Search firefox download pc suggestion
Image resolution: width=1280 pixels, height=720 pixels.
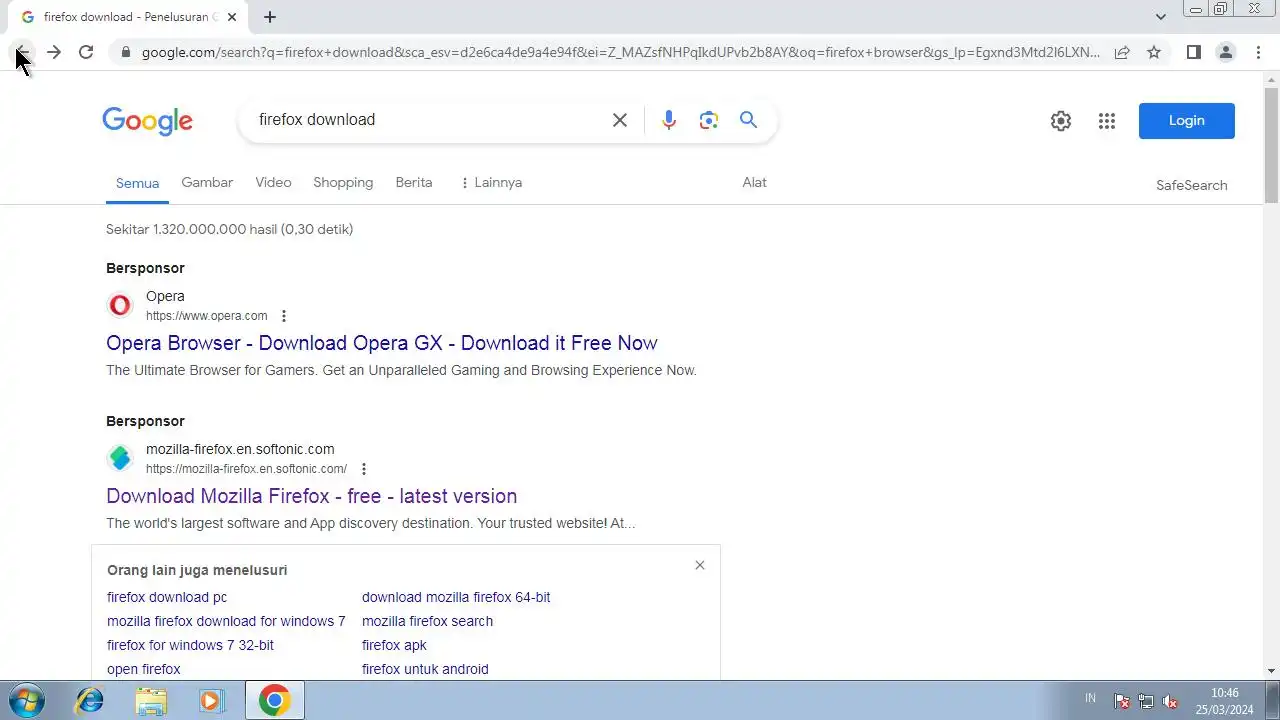(x=167, y=597)
